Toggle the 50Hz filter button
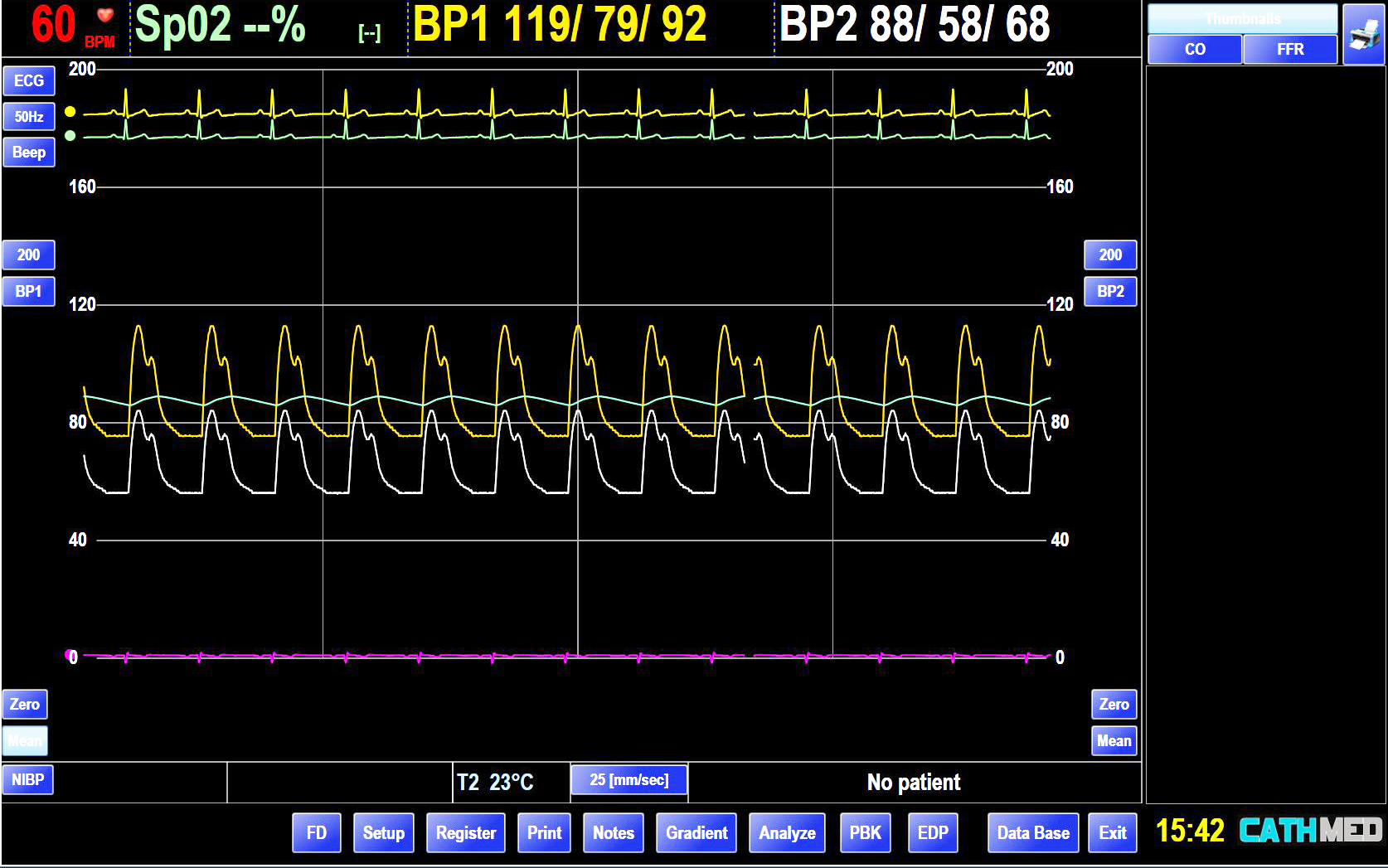This screenshot has width=1388, height=868. 29,117
